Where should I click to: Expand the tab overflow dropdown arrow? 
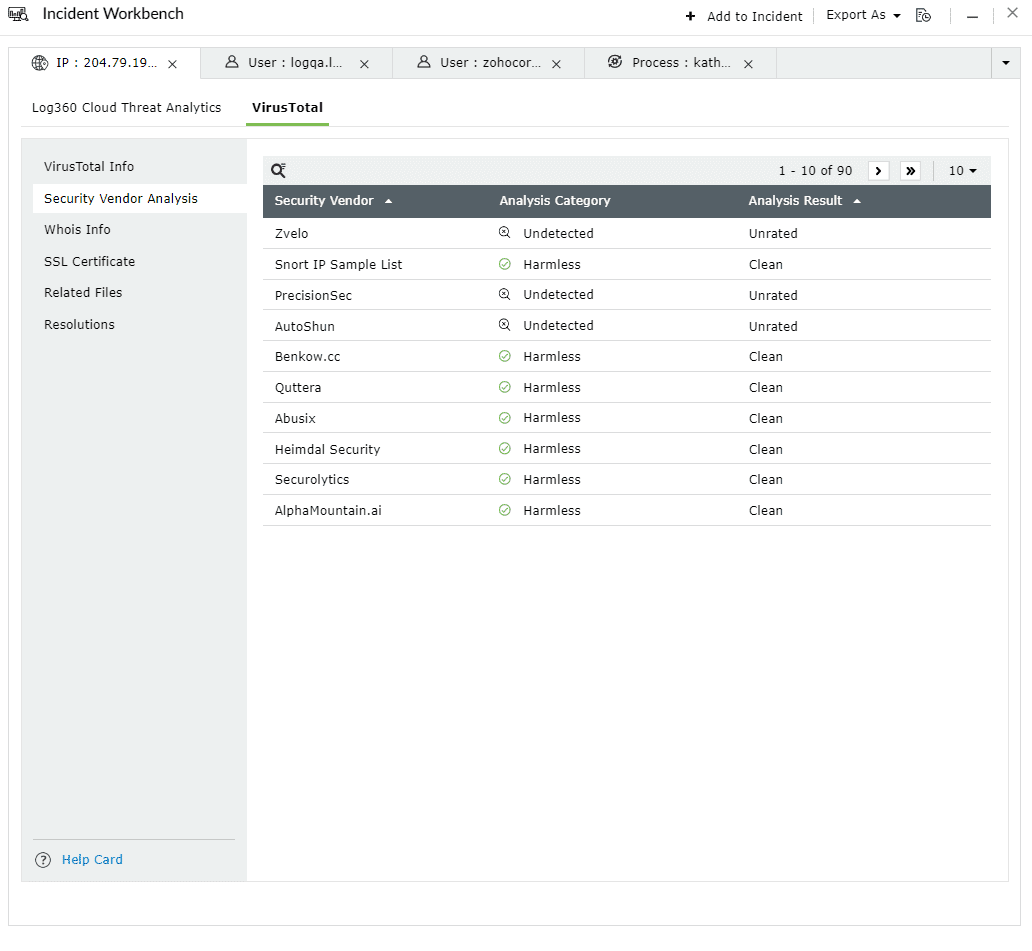coord(1005,63)
